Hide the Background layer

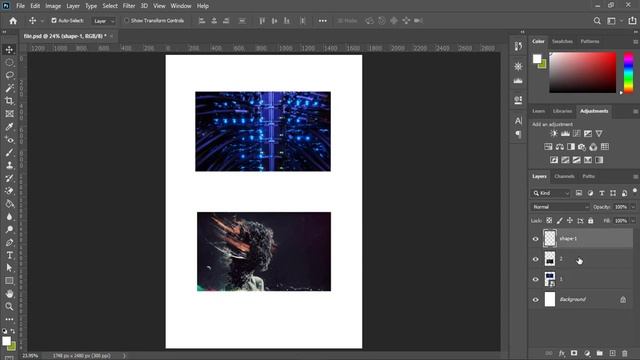536,300
